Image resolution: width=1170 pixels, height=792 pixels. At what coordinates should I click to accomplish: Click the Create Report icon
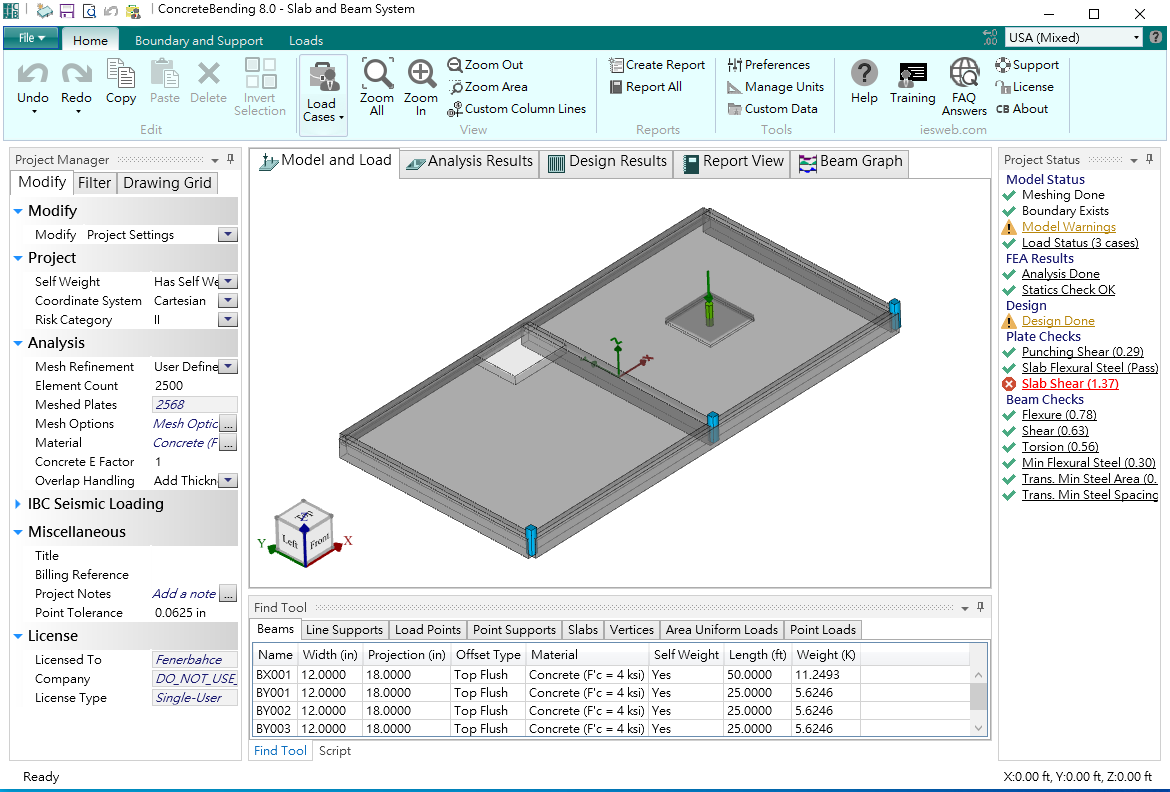pyautogui.click(x=617, y=65)
